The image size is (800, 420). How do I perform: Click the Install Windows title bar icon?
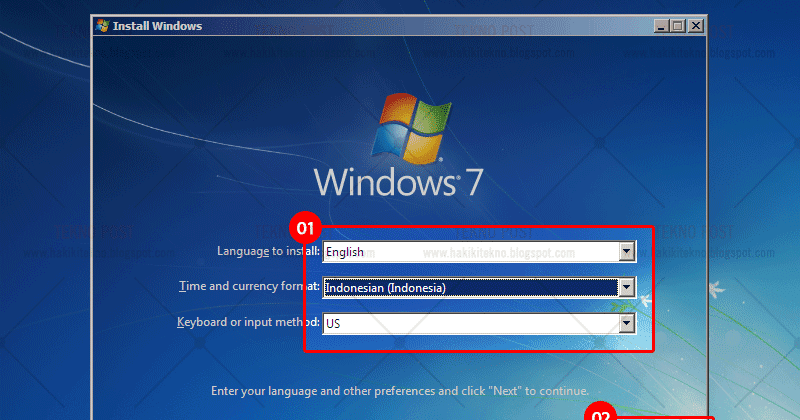(103, 26)
